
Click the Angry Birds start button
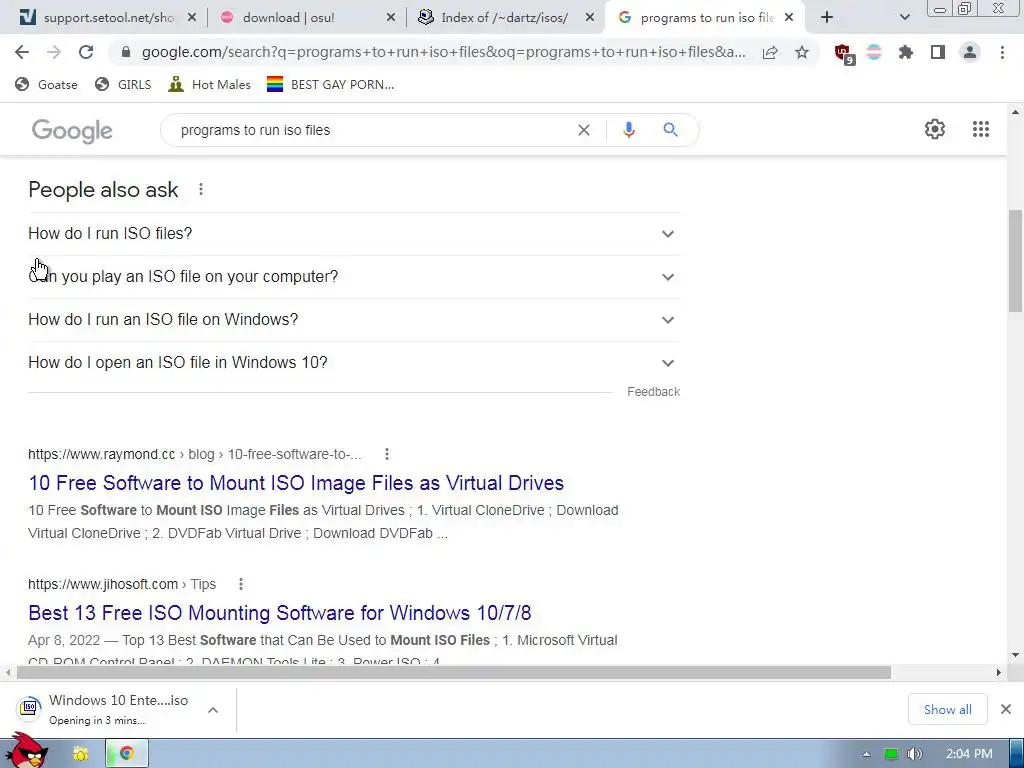pos(26,751)
